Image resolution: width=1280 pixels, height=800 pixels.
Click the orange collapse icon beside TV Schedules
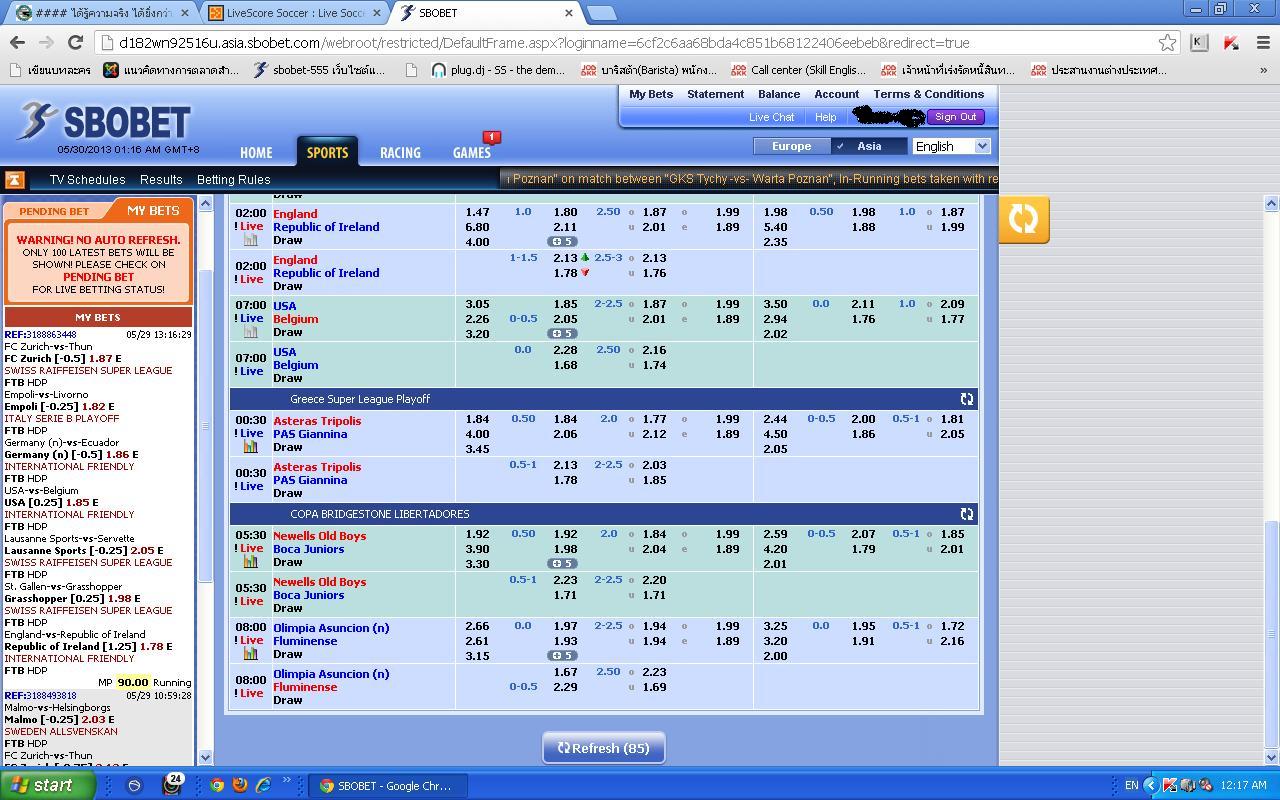pos(14,180)
